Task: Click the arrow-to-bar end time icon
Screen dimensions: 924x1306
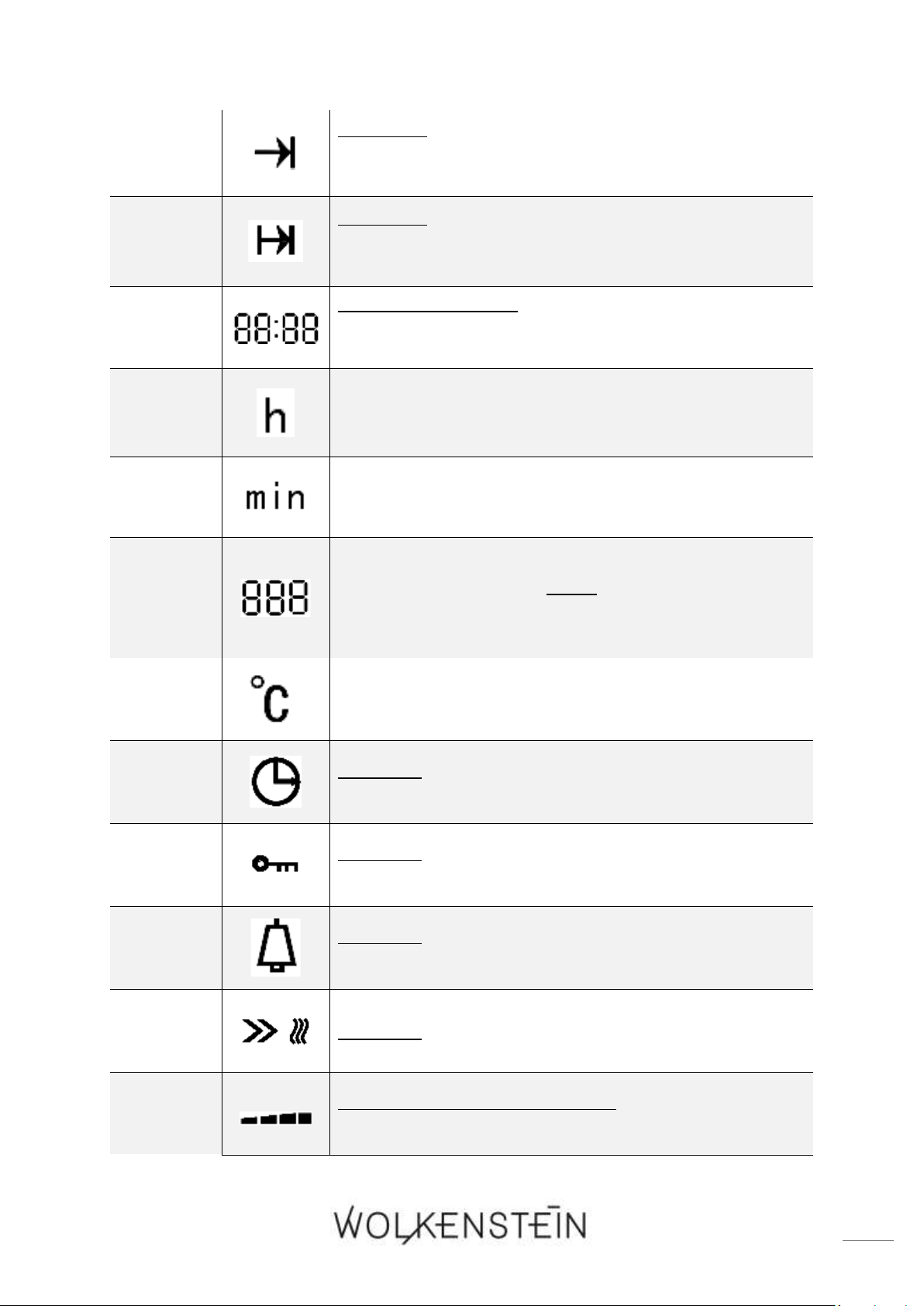Action: [x=275, y=155]
